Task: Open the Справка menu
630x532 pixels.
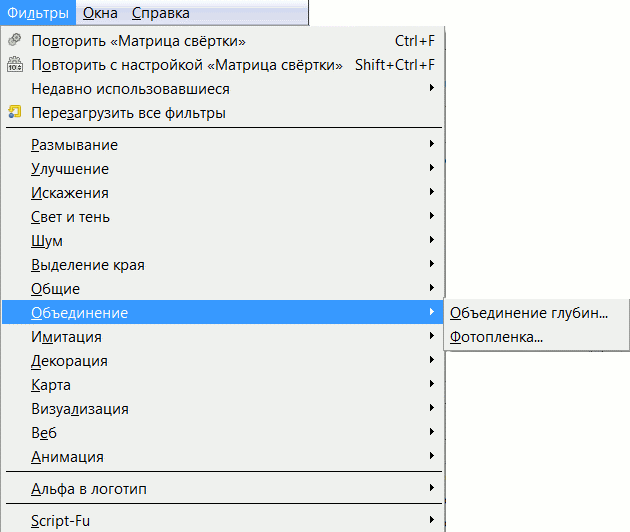Action: click(160, 13)
